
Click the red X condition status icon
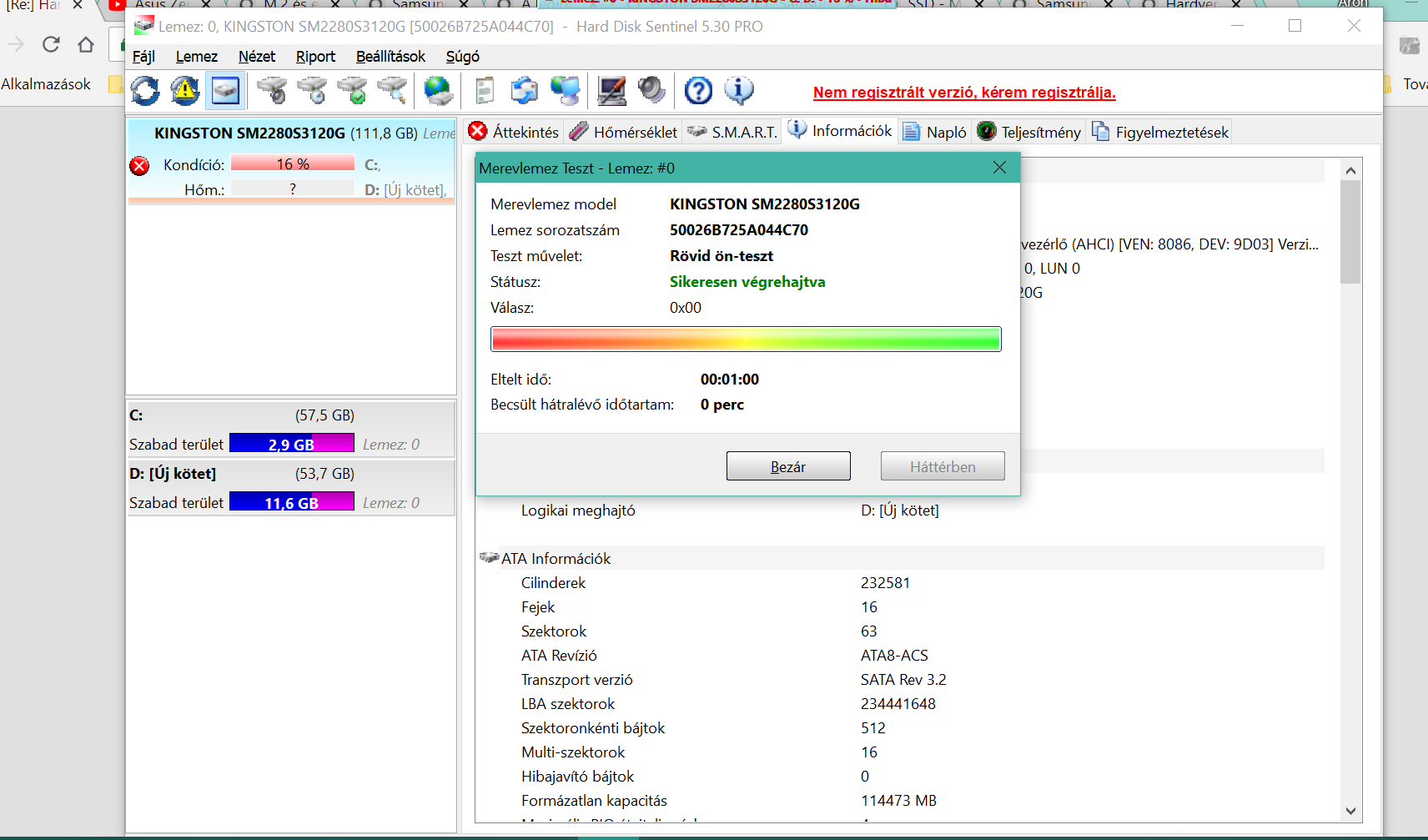click(139, 166)
